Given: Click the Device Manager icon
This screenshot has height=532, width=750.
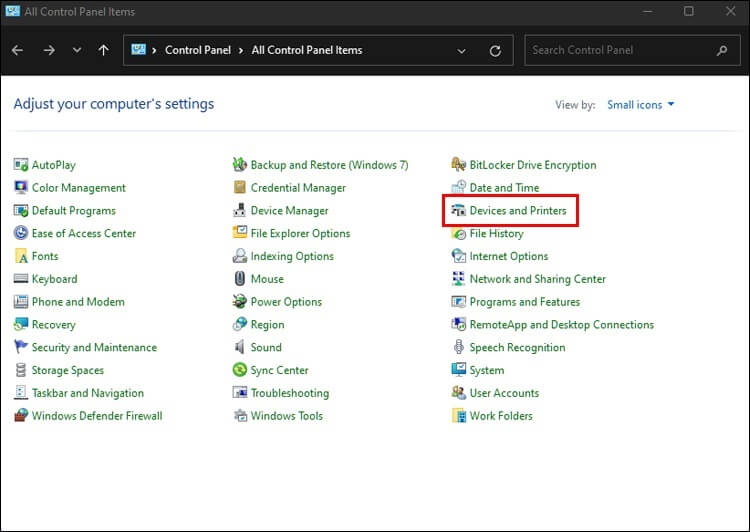Looking at the screenshot, I should click(x=240, y=211).
